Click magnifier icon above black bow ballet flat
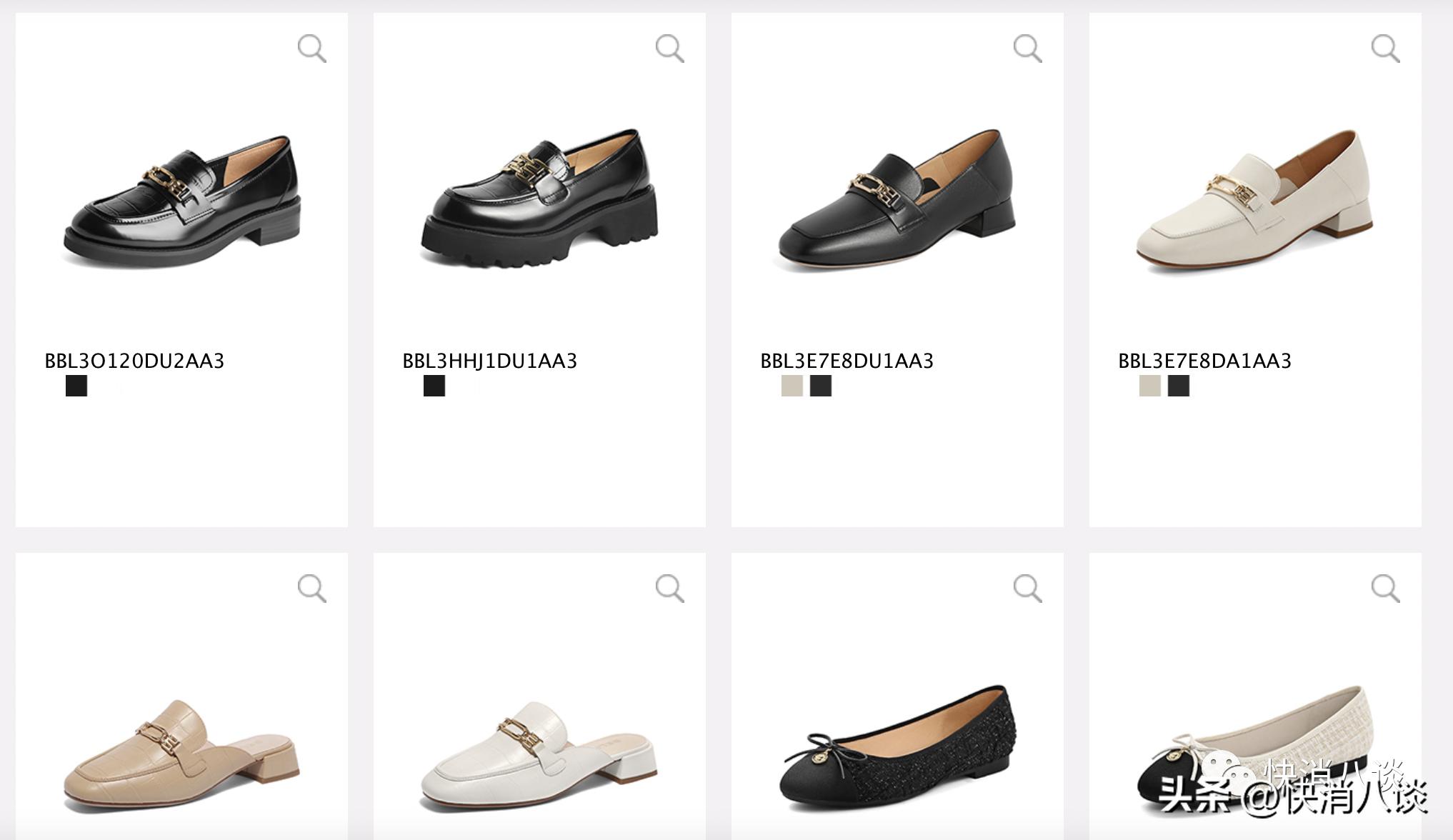 click(x=1027, y=589)
